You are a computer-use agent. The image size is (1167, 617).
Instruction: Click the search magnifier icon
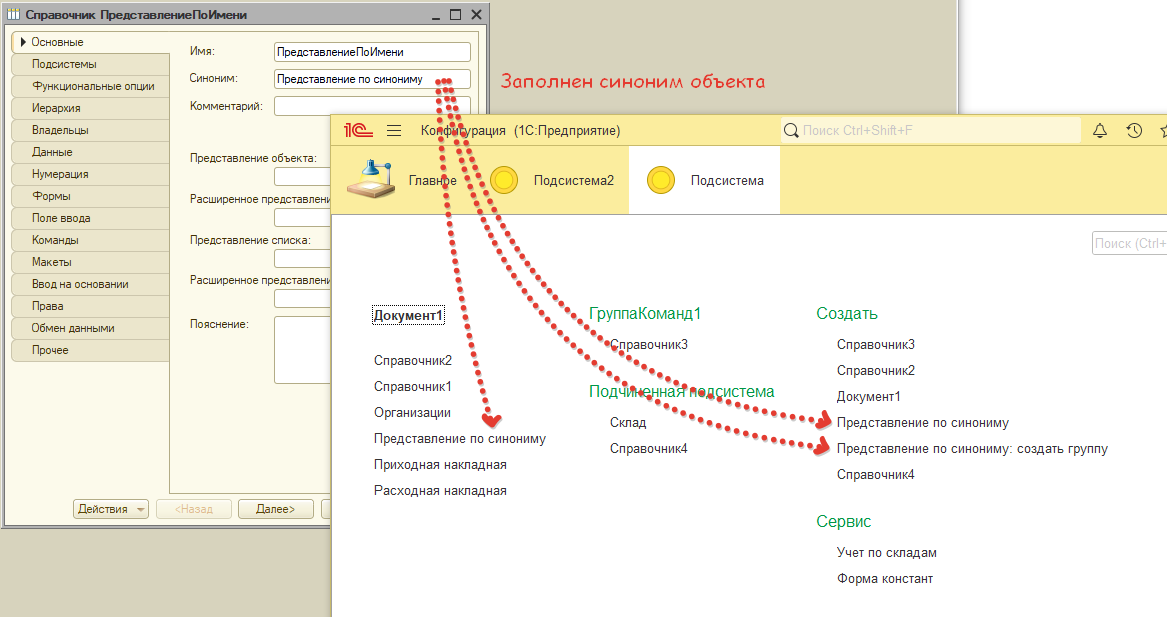point(791,130)
